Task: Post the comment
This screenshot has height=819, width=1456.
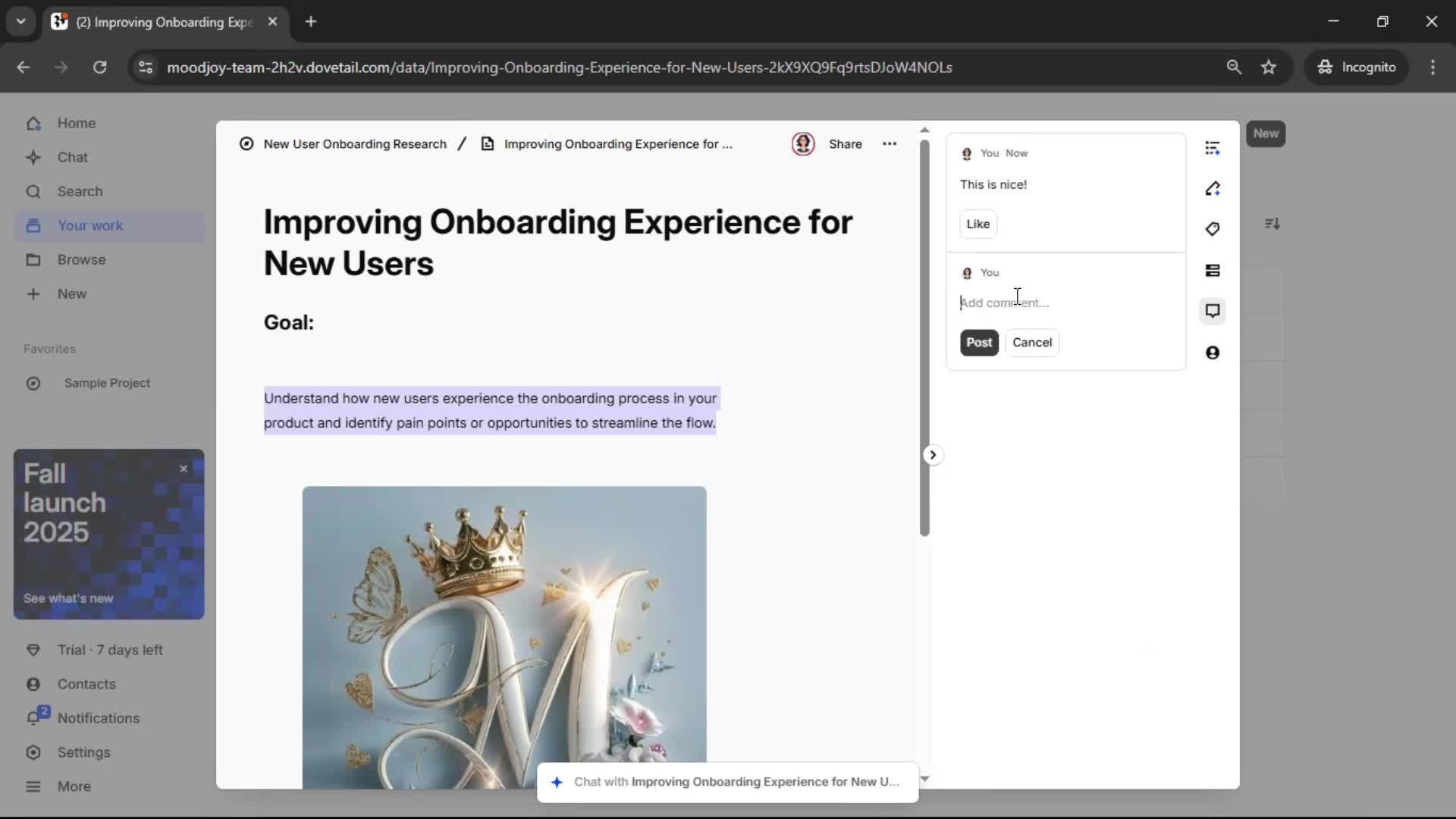Action: (x=978, y=343)
